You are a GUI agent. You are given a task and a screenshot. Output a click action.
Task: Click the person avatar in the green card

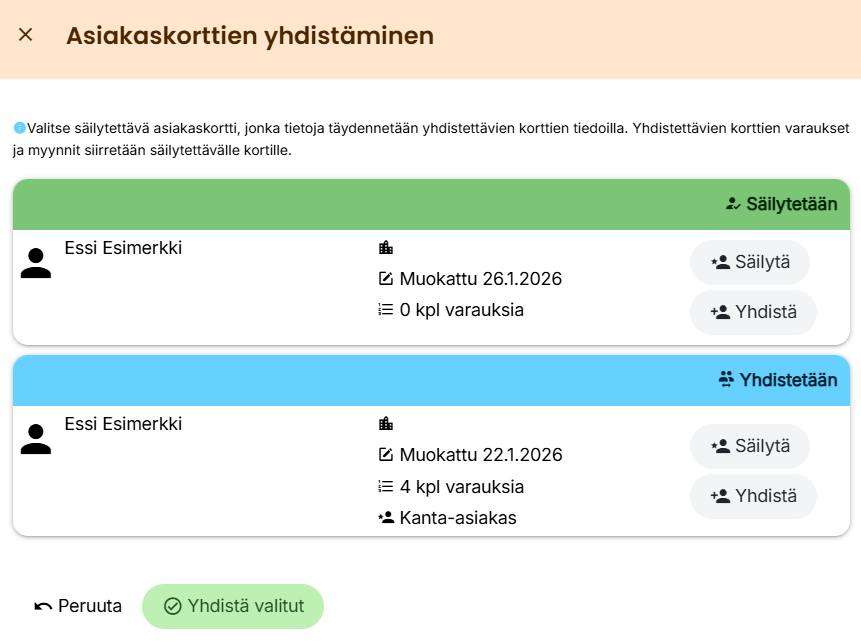coord(36,263)
